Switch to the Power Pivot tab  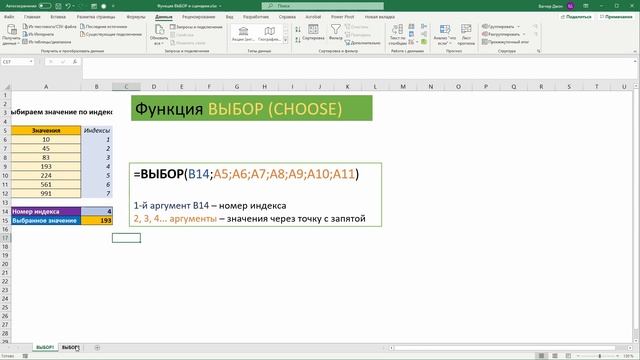point(342,17)
